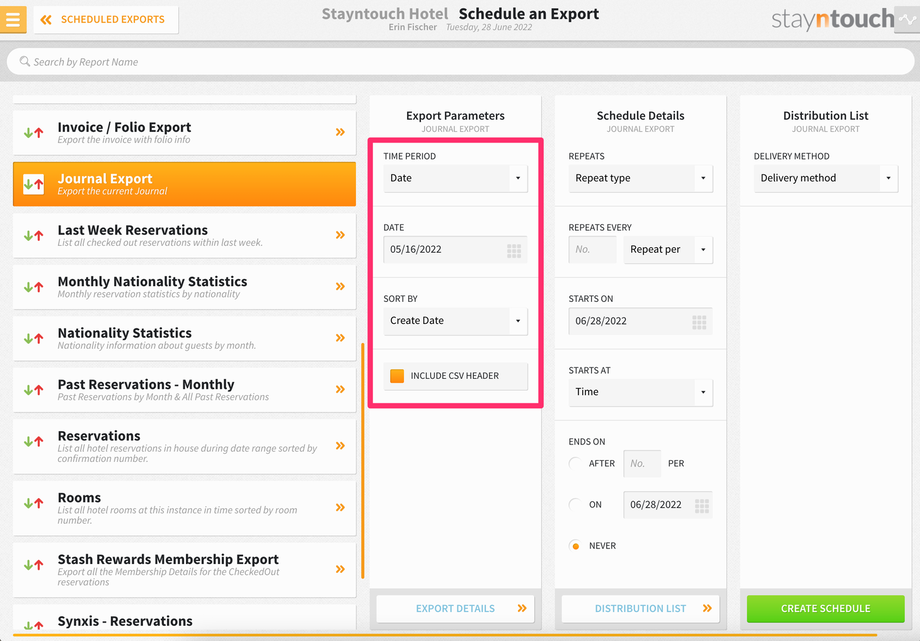Open the Time Period dropdown

click(455, 178)
